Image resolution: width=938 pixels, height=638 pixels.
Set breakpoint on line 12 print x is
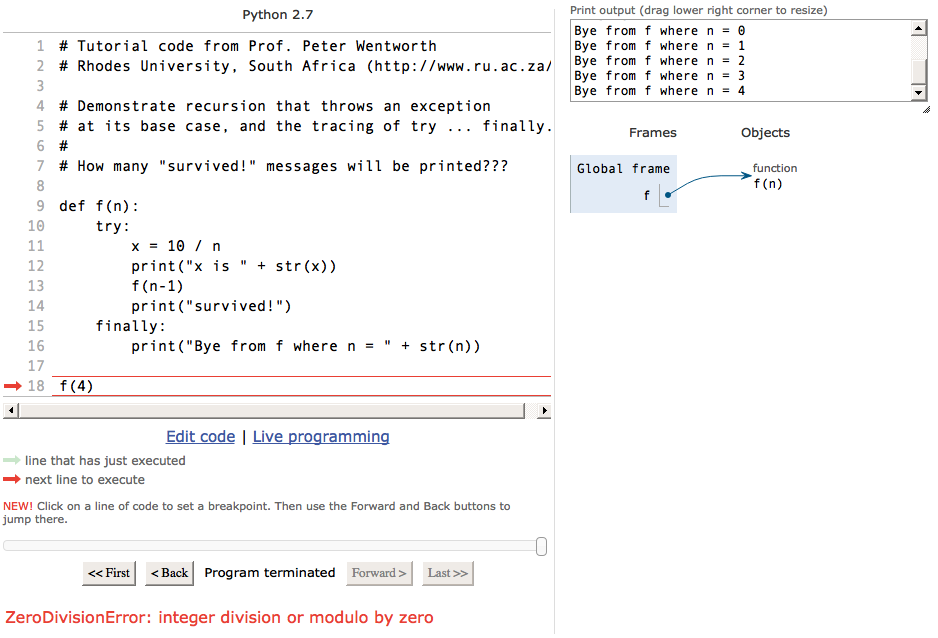point(234,266)
